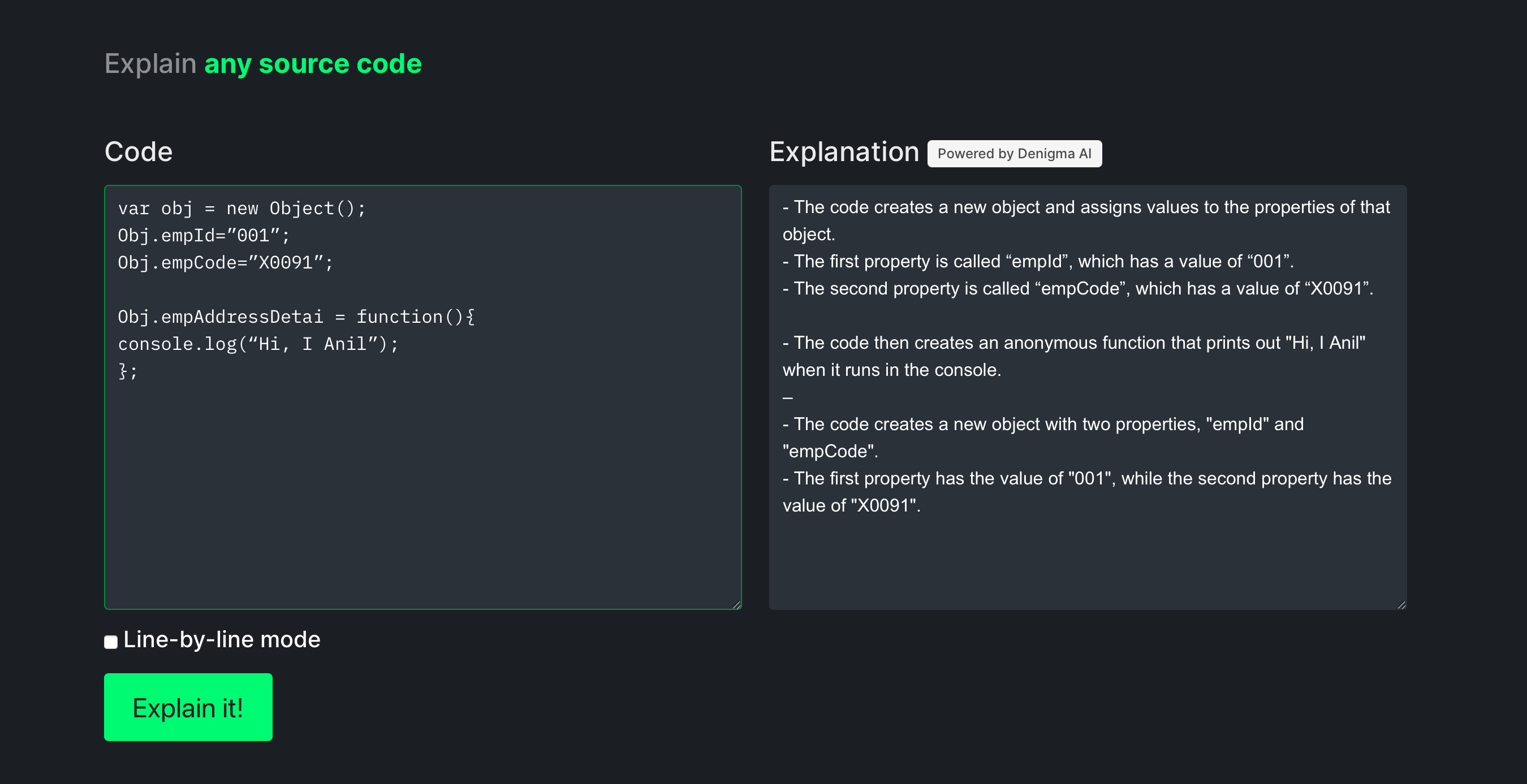The image size is (1527, 784).
Task: Grab the Code textarea resize handle
Action: (x=736, y=604)
